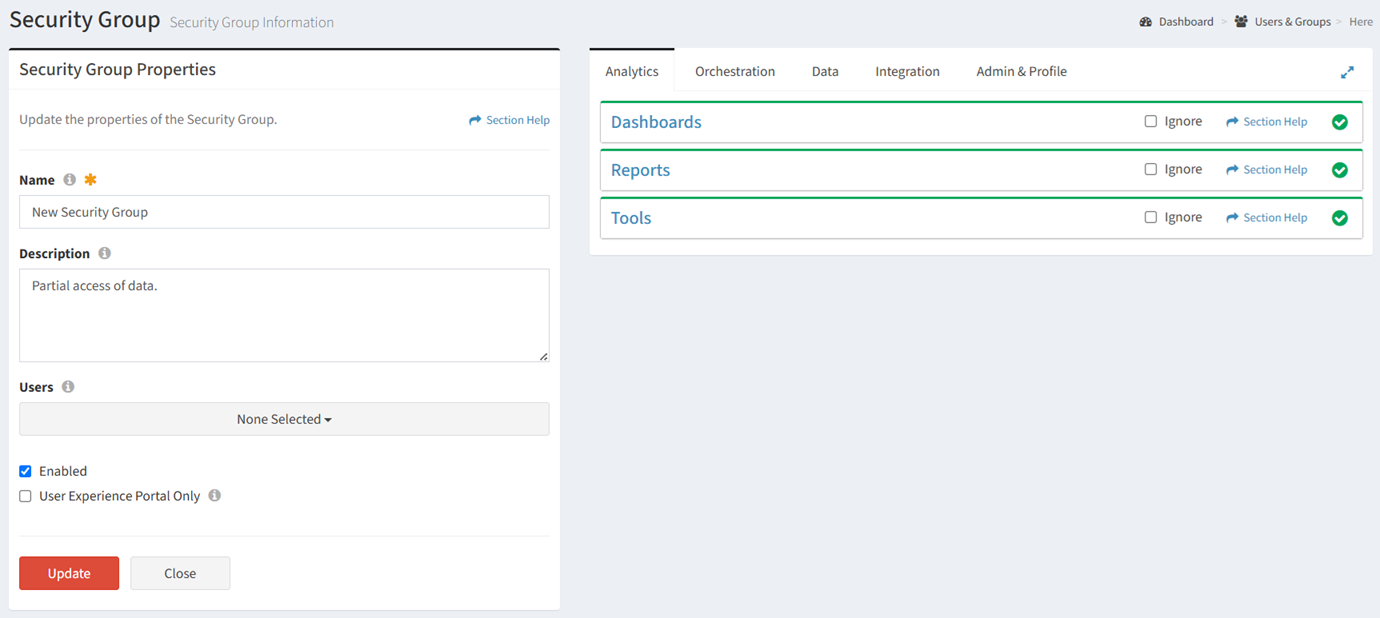Click the Security Group page title
Viewport: 1380px width, 618px height.
click(x=85, y=20)
